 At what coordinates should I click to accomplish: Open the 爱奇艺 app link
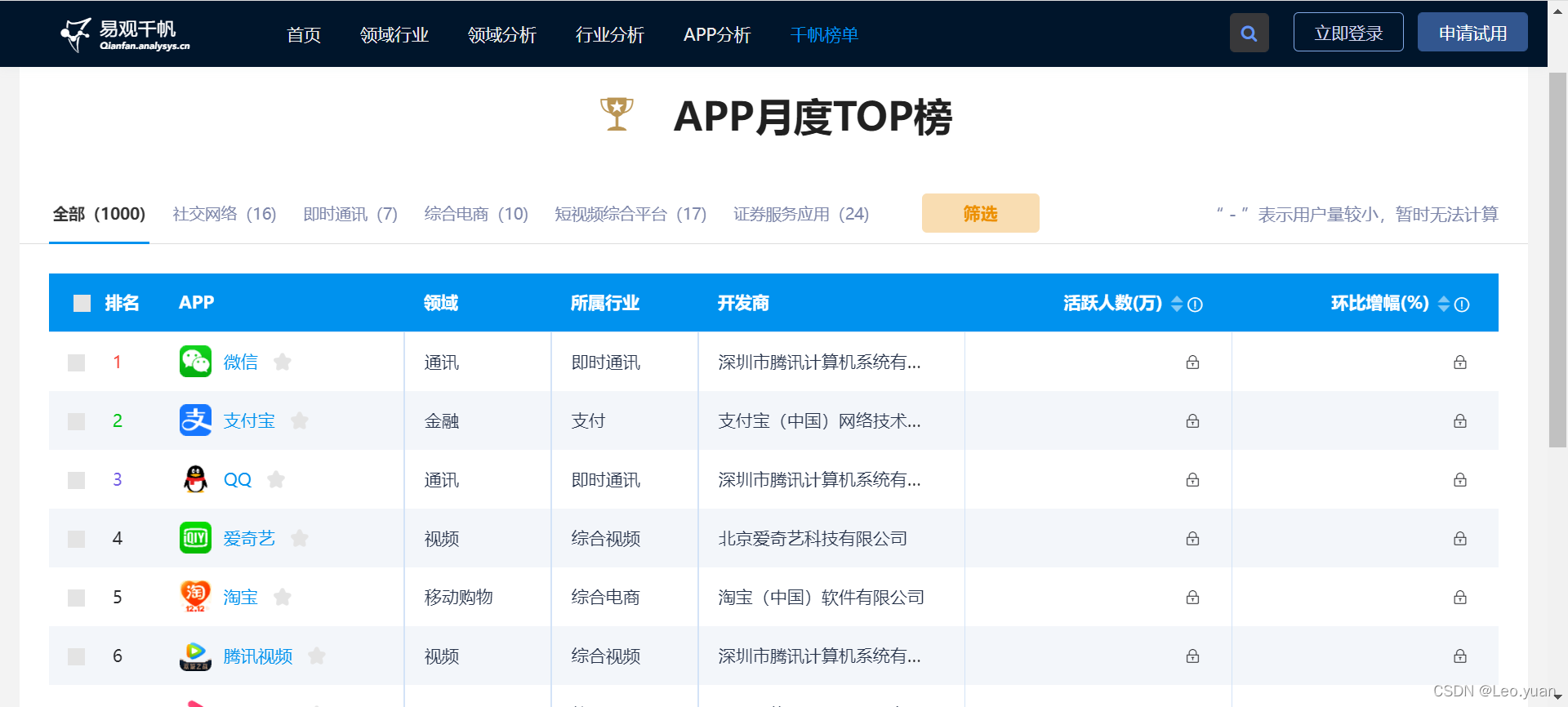pos(249,538)
